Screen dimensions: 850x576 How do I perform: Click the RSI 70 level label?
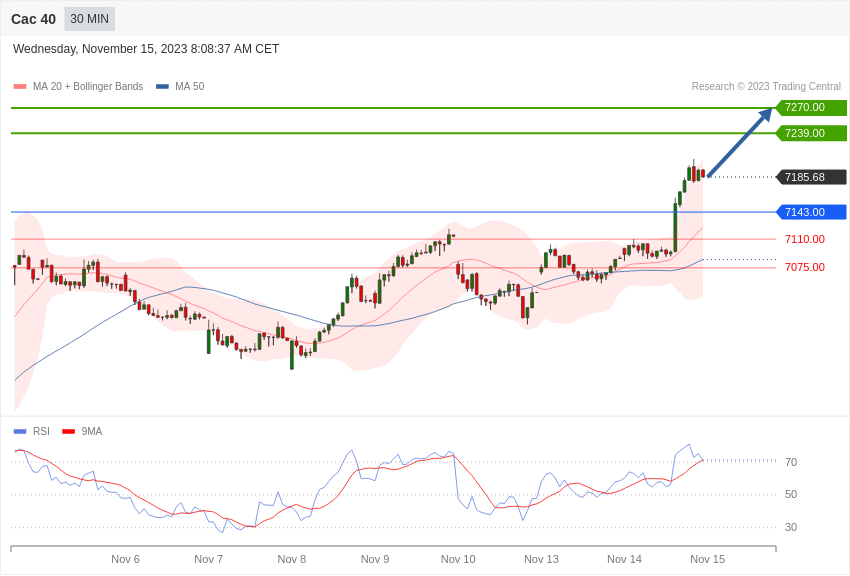click(791, 462)
